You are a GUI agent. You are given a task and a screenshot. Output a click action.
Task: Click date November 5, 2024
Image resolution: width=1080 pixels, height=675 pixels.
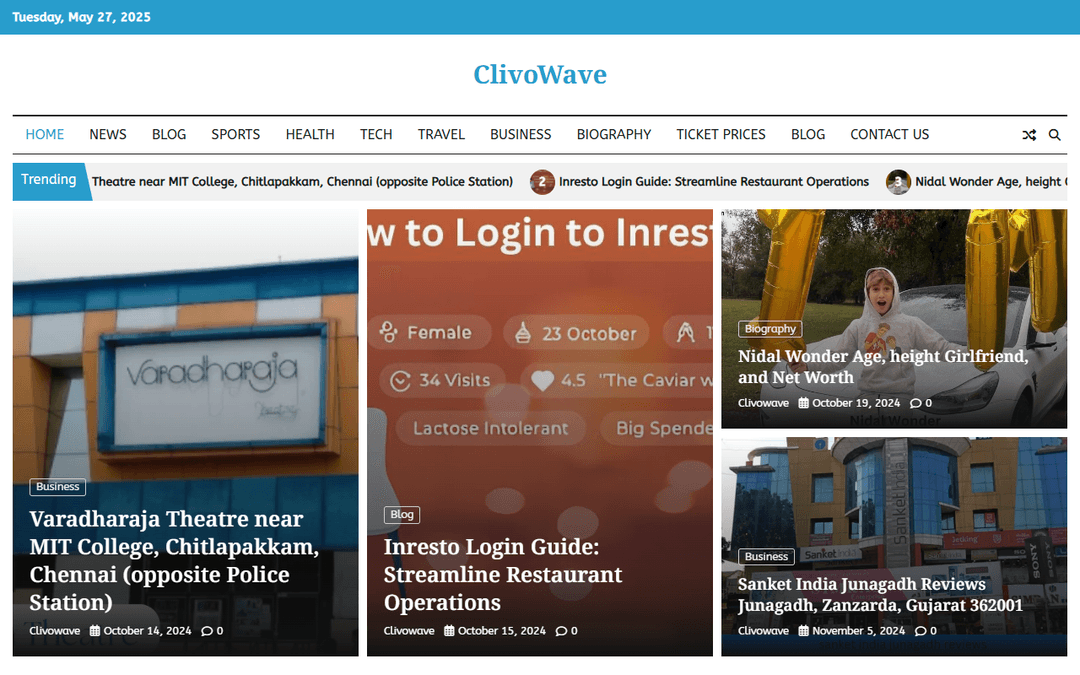point(858,631)
